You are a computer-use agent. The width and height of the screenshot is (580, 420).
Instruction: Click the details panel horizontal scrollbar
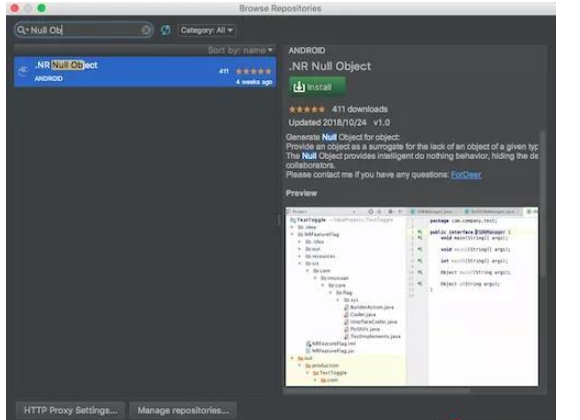click(x=377, y=390)
